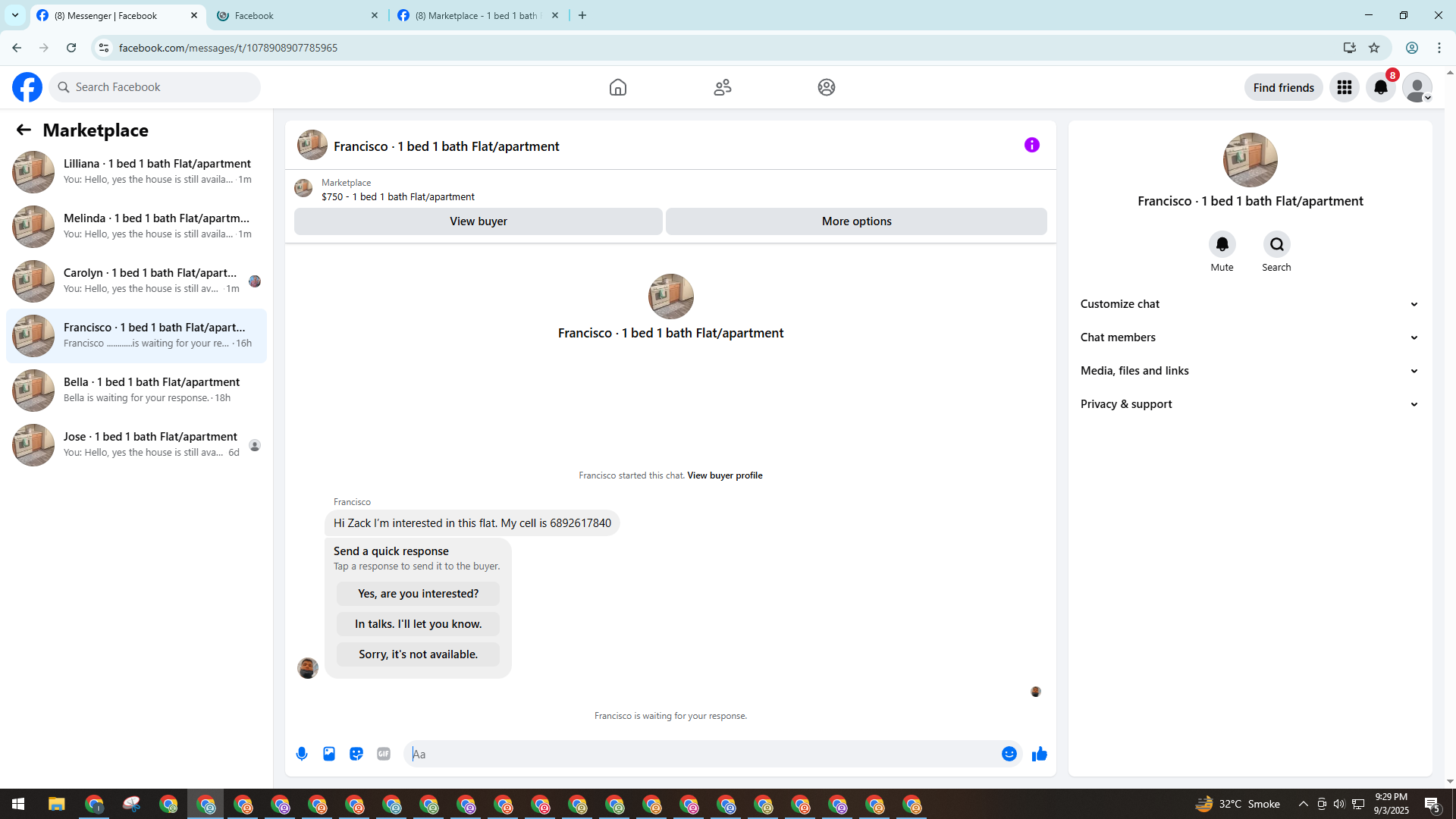
Task: Open the notifications bell
Action: [1381, 87]
